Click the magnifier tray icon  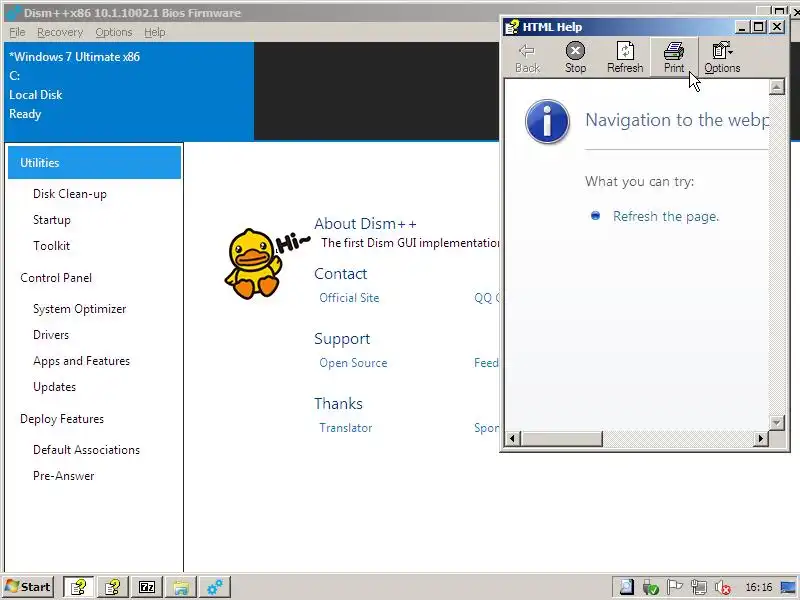tap(626, 587)
